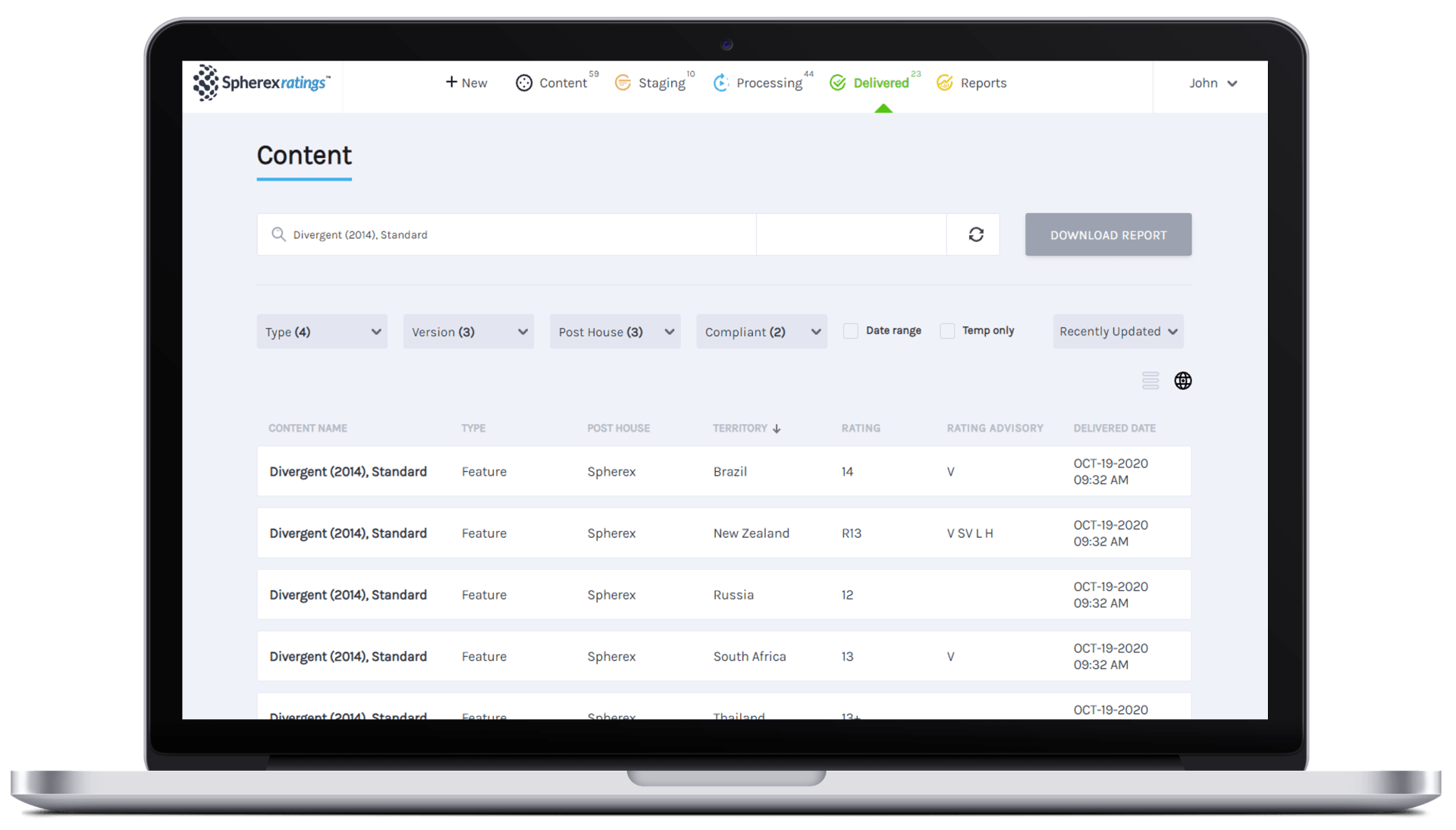Image resolution: width=1456 pixels, height=830 pixels.
Task: Click the V SV L H advisory value
Action: pyautogui.click(x=970, y=533)
